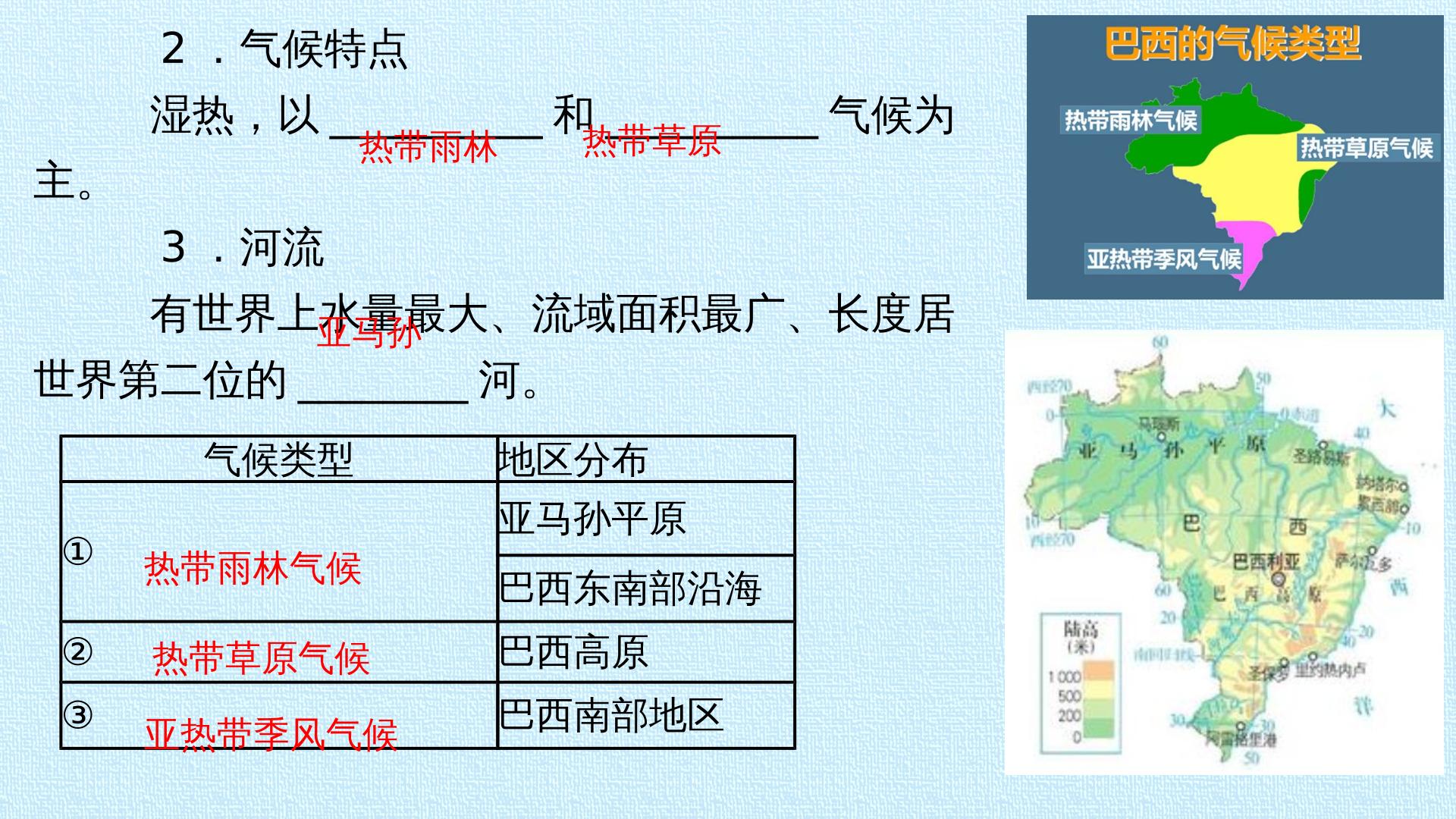
Task: Click the circled number ② in table
Action: coord(77,651)
